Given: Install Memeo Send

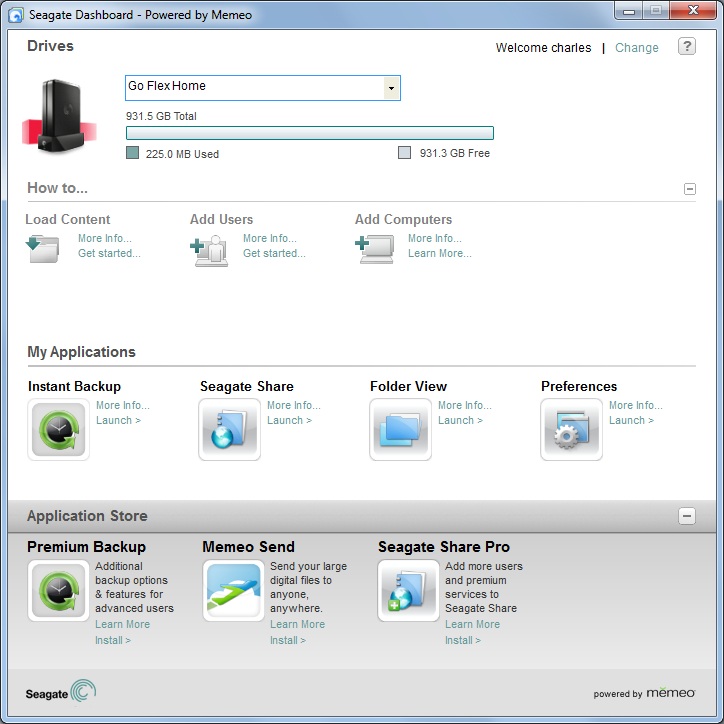Looking at the screenshot, I should pos(288,640).
